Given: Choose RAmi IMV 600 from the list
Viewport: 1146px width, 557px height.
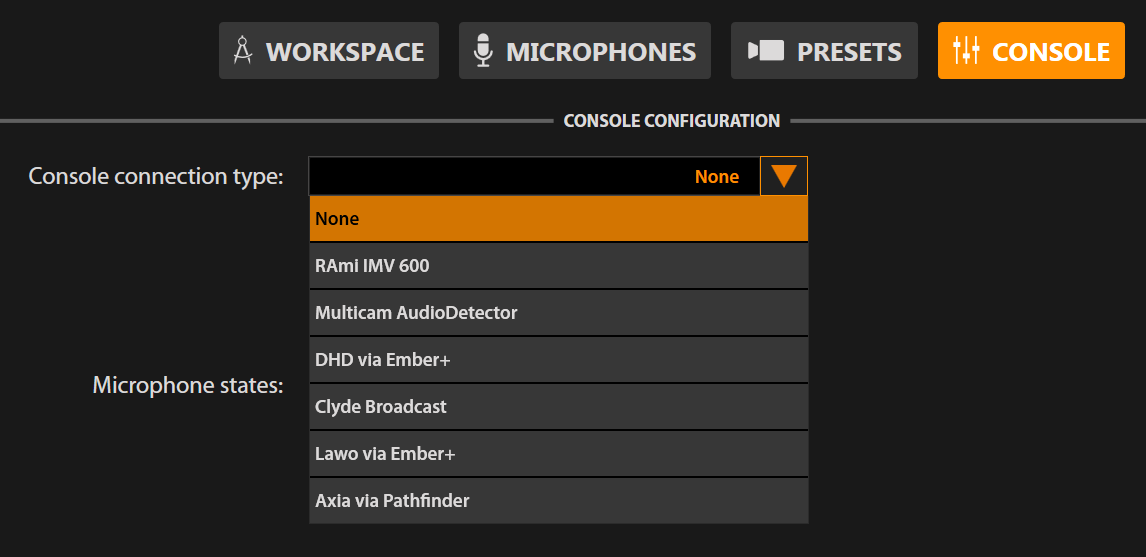Looking at the screenshot, I should (558, 266).
